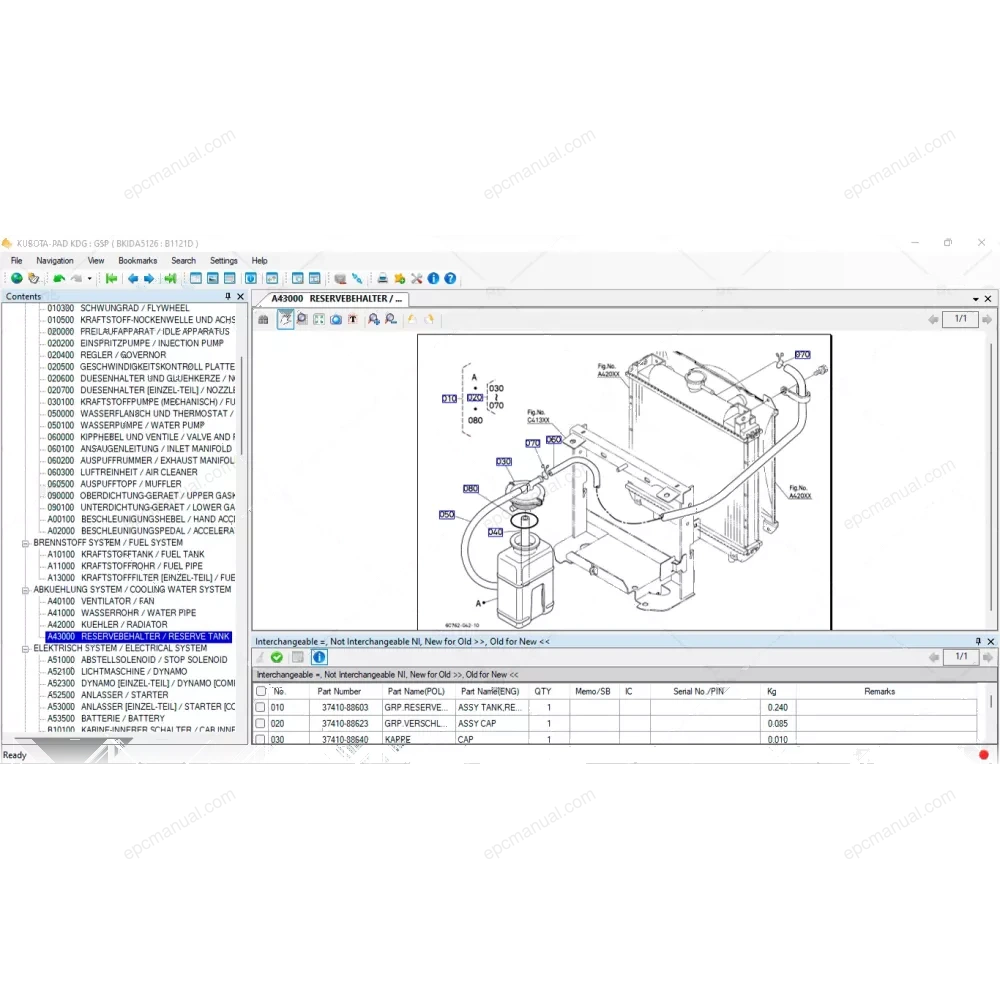Screen dimensions: 1000x1000
Task: Select A10100 KRAFTSTOFFTANK / FUEL TANK
Action: 126,554
